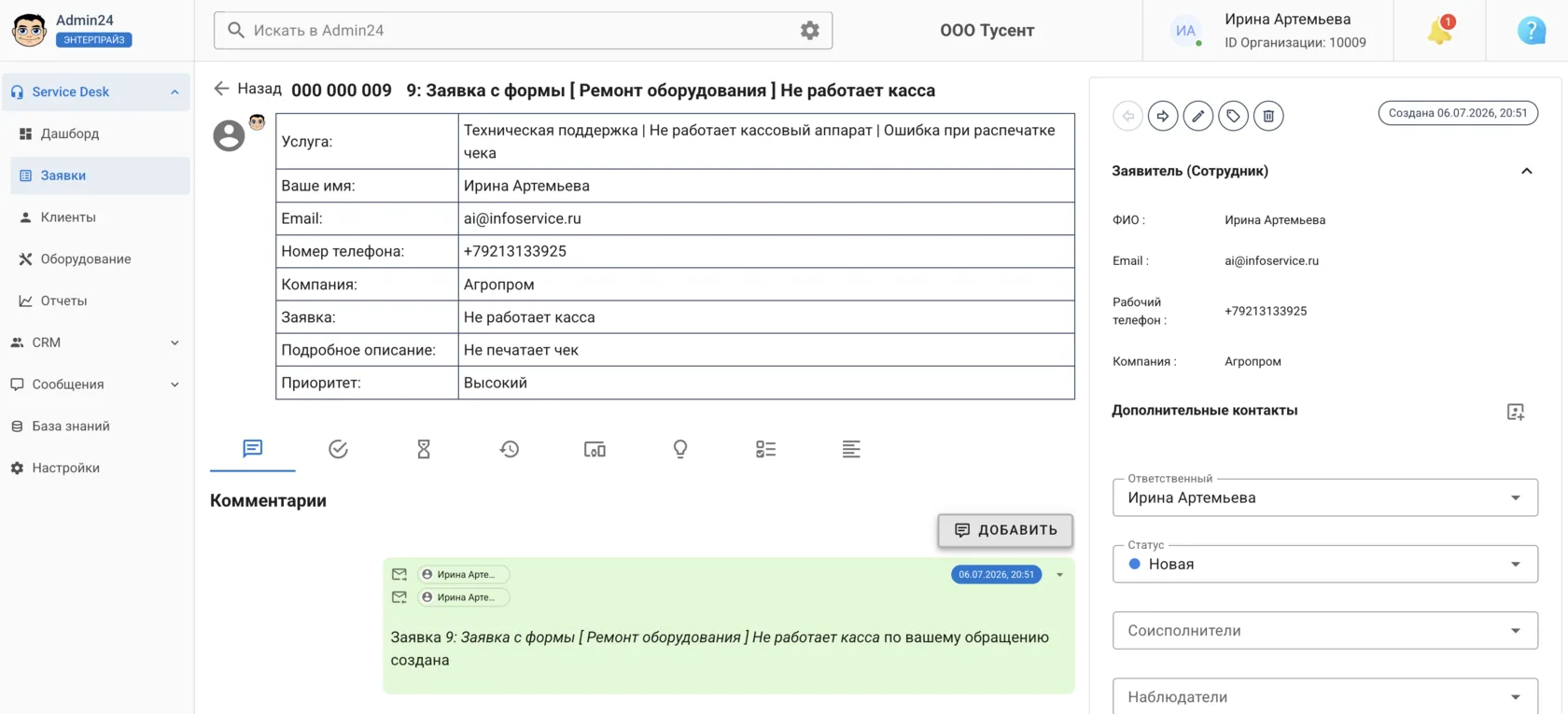Collapse the Service Desk menu section
1568x714 pixels.
coord(175,92)
